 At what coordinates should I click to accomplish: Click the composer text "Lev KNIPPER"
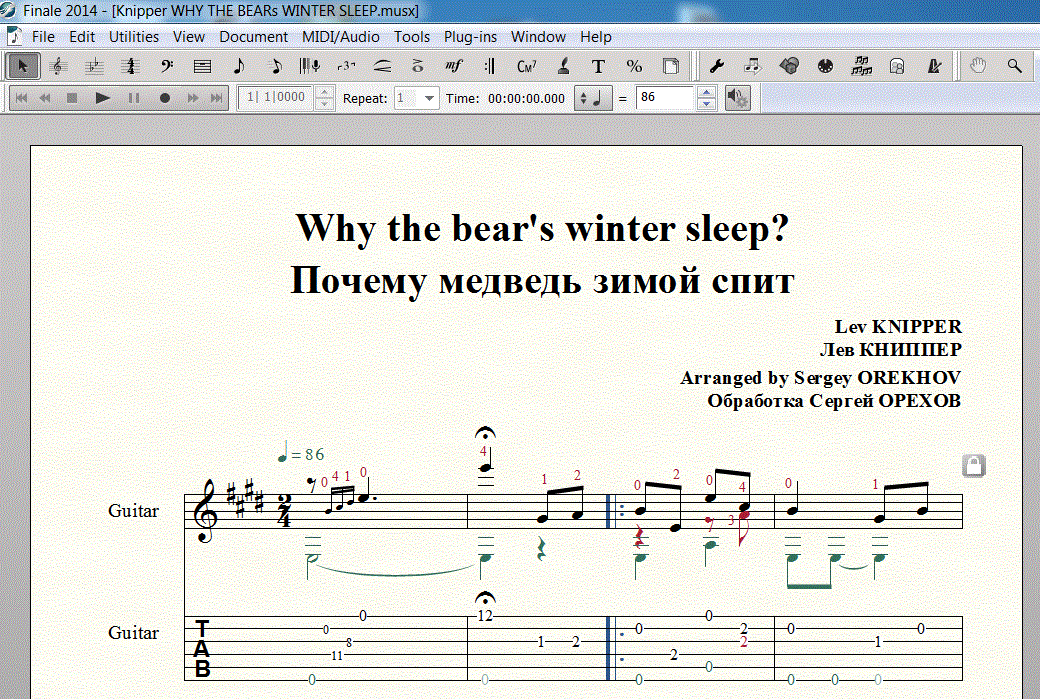pyautogui.click(x=898, y=327)
